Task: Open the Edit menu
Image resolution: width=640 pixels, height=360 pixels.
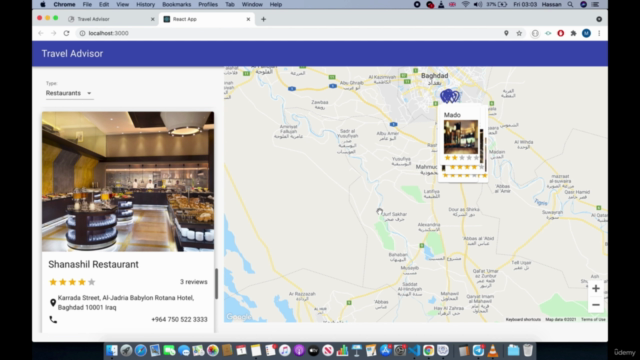Action: coord(104,4)
